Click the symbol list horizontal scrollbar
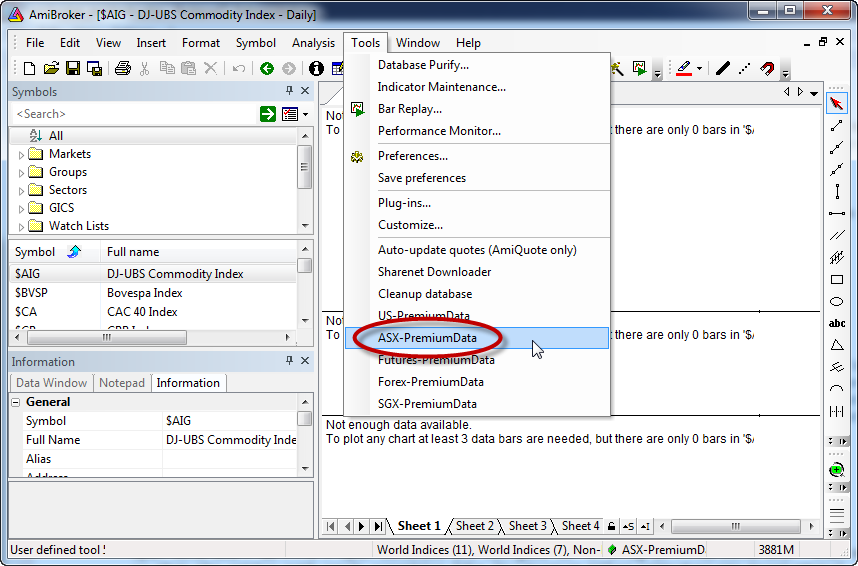The image size is (858, 566). pyautogui.click(x=107, y=337)
